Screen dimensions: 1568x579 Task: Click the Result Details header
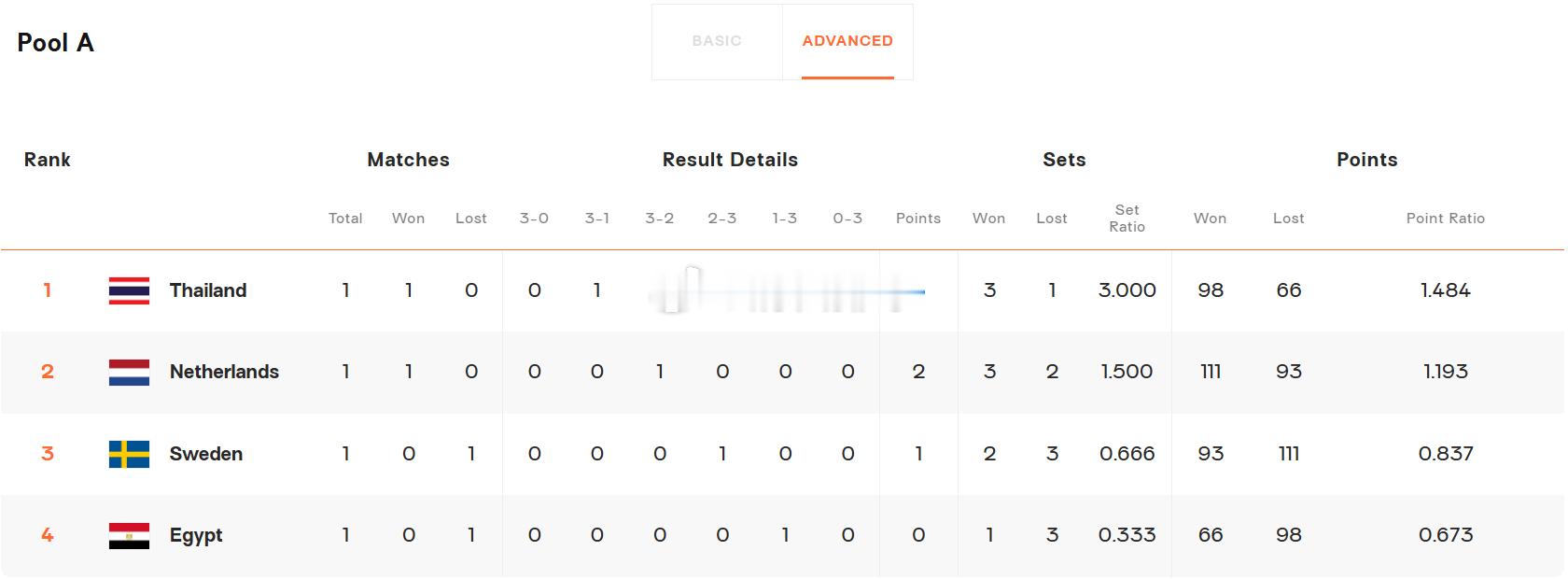click(730, 160)
